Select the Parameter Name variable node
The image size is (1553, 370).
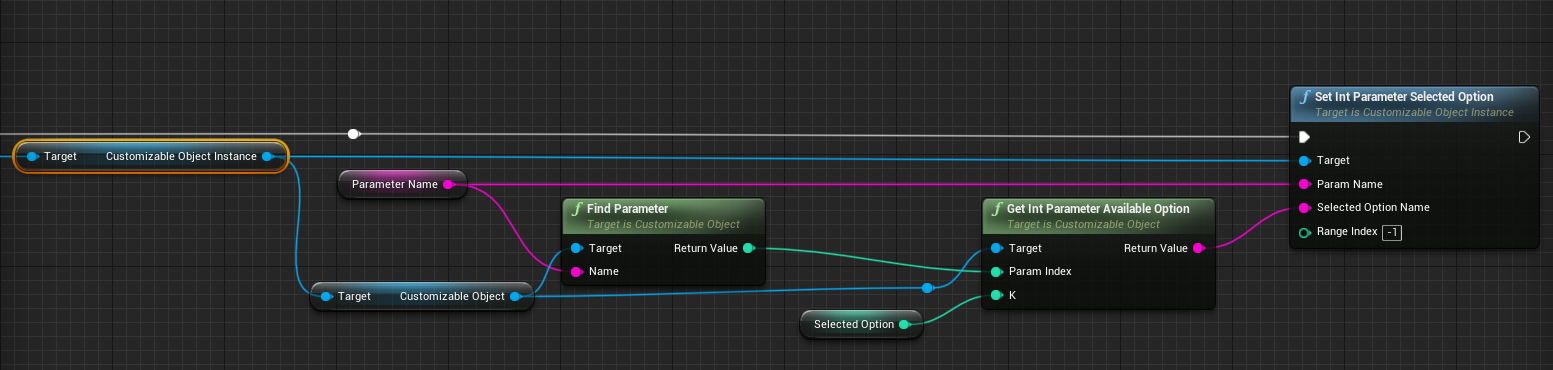pos(402,184)
